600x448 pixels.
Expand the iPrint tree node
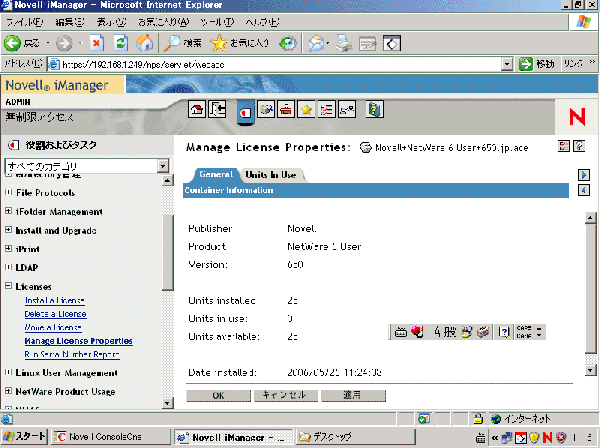click(x=8, y=248)
